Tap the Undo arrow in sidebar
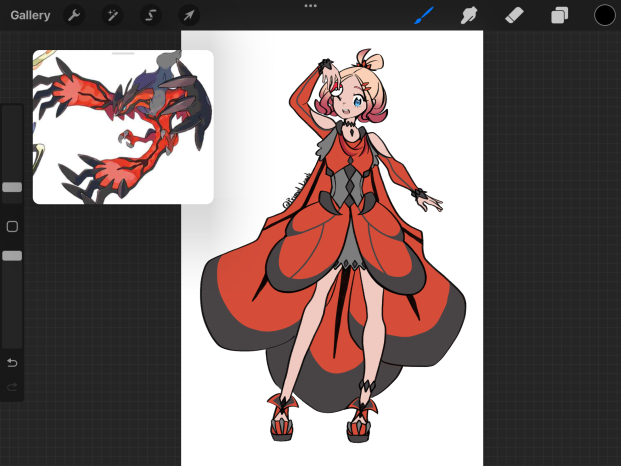 pyautogui.click(x=12, y=362)
